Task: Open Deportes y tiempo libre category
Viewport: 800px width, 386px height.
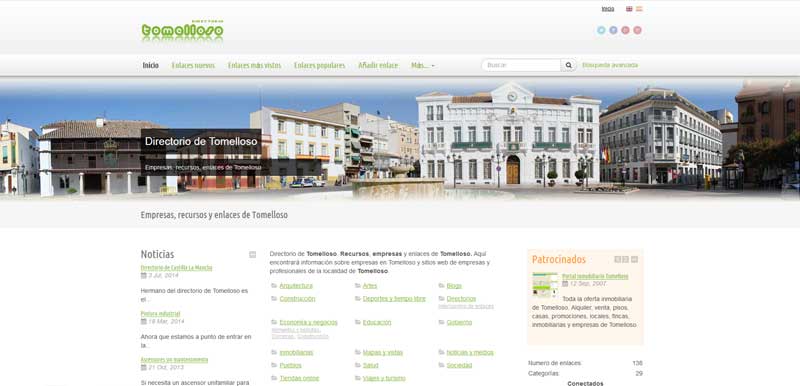Action: click(394, 299)
